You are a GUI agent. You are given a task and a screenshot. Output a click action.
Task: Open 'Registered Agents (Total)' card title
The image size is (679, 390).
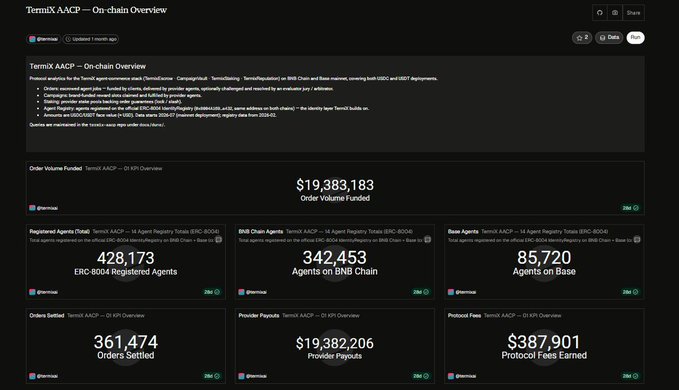[x=59, y=232]
